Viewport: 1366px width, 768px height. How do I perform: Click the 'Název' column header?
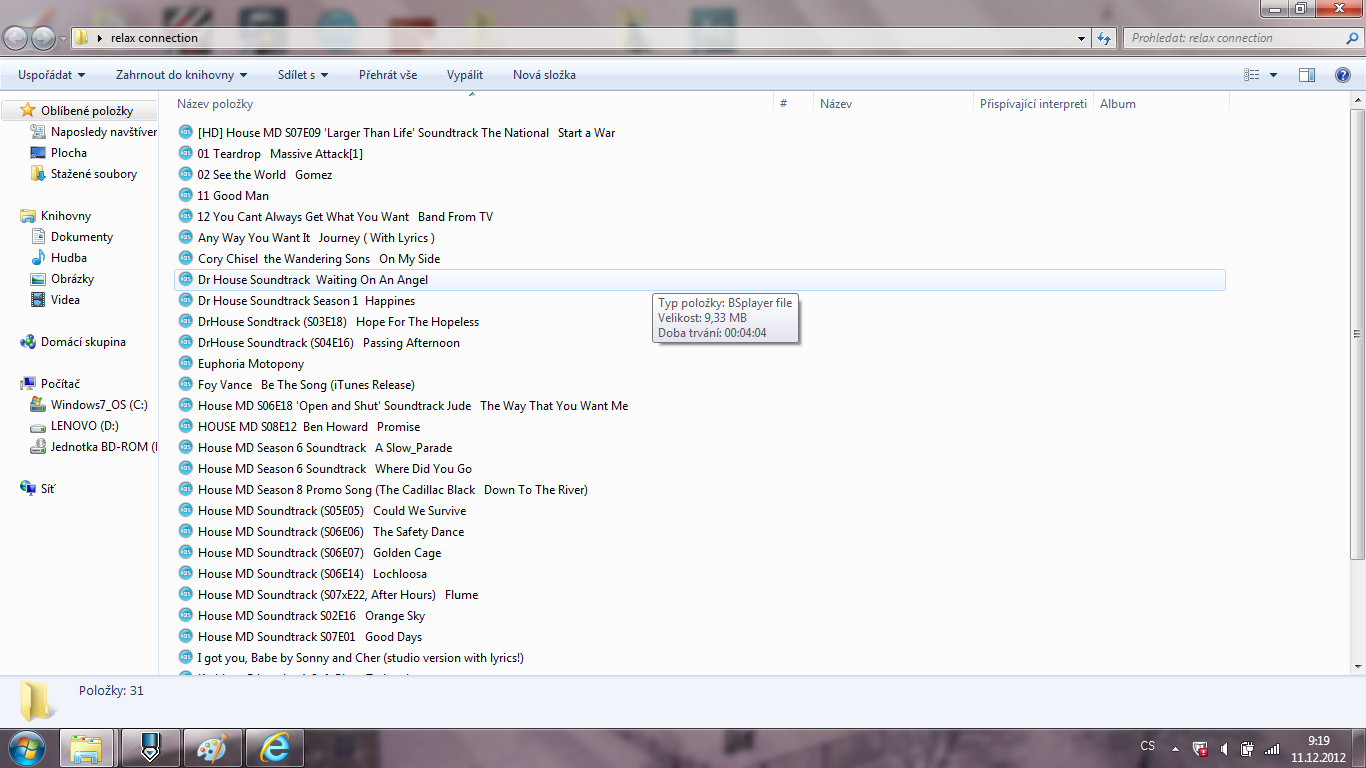[894, 104]
